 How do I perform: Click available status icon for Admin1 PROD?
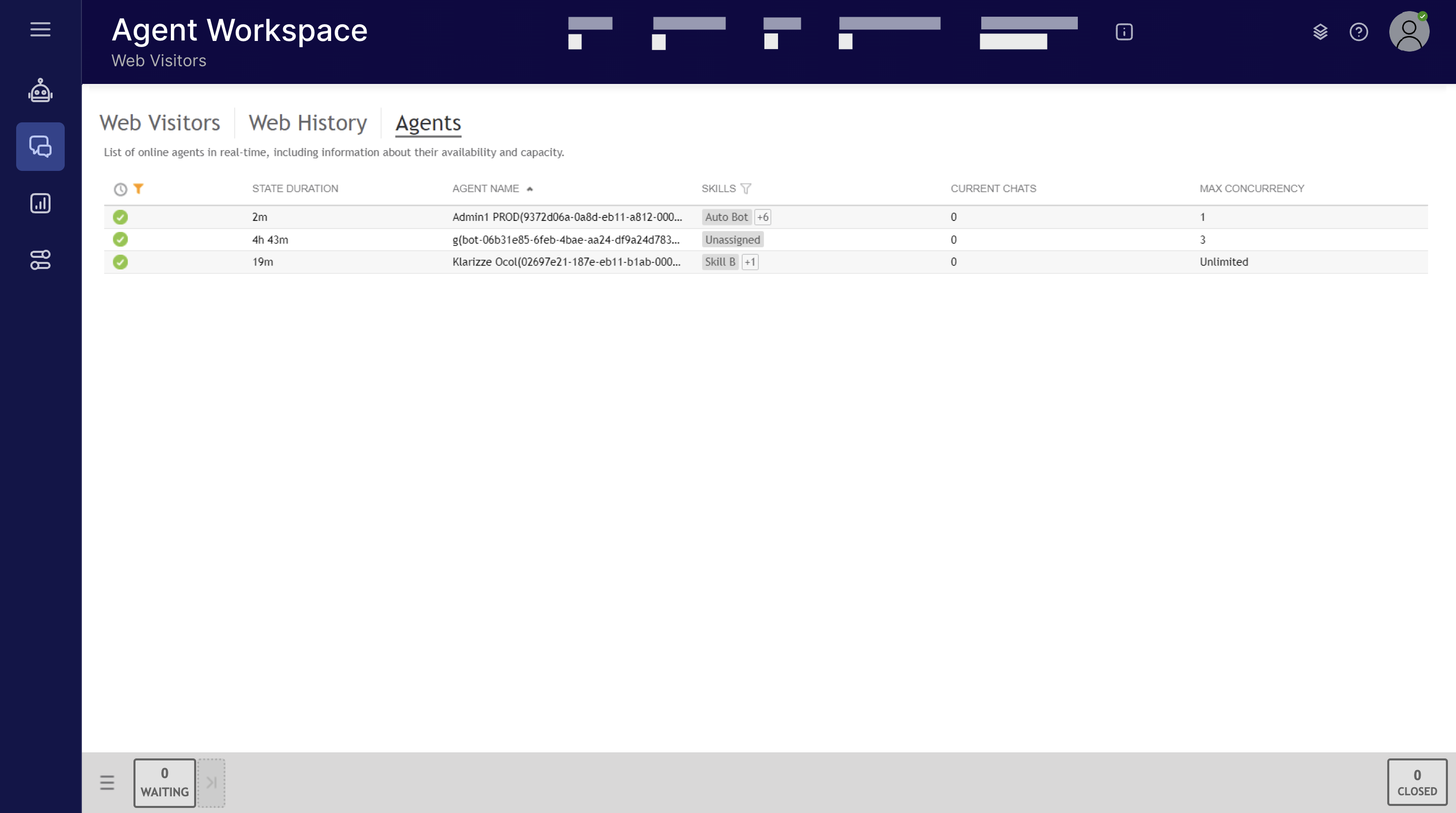coord(120,217)
